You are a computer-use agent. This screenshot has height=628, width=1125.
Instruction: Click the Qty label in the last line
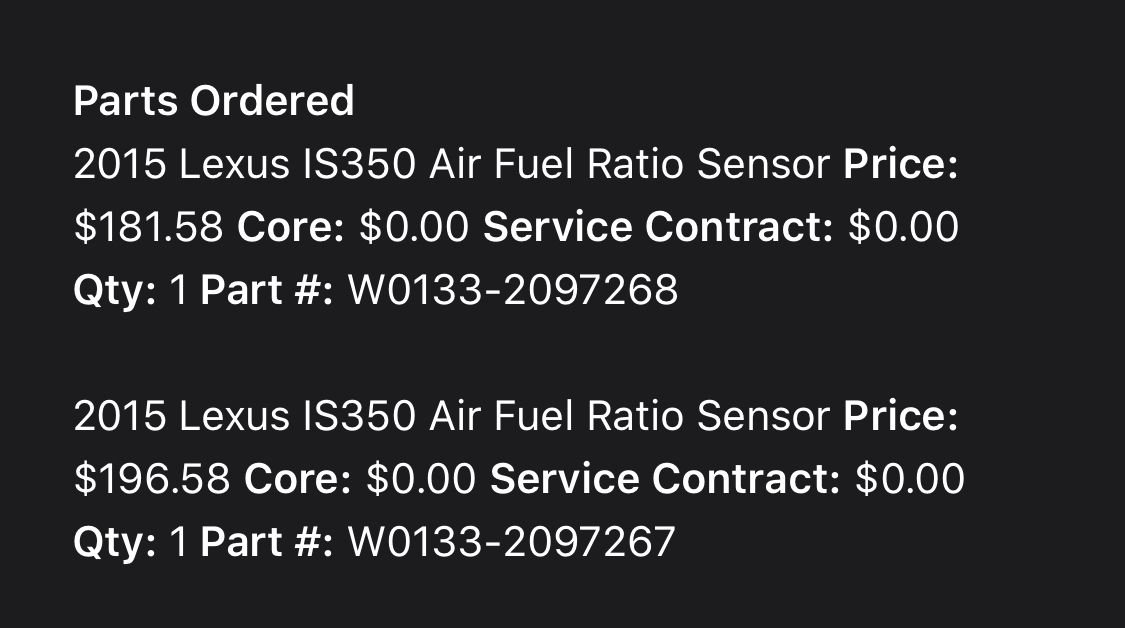pyautogui.click(x=114, y=543)
